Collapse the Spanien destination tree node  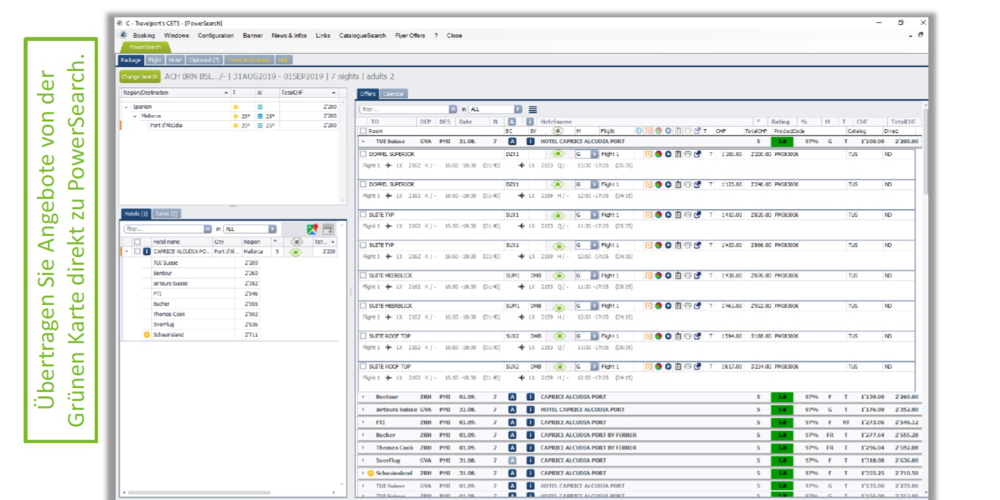(125, 106)
